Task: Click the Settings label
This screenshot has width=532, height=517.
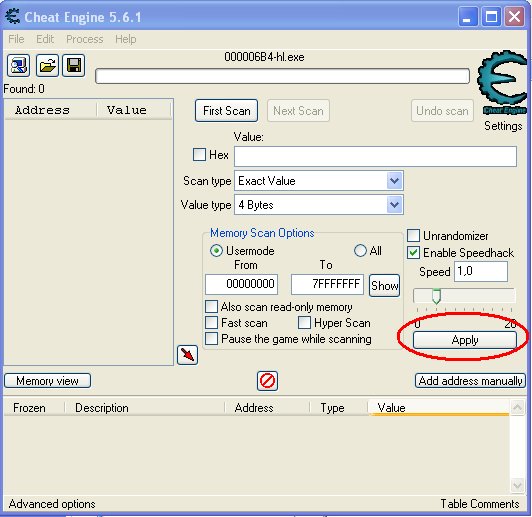Action: [x=503, y=126]
